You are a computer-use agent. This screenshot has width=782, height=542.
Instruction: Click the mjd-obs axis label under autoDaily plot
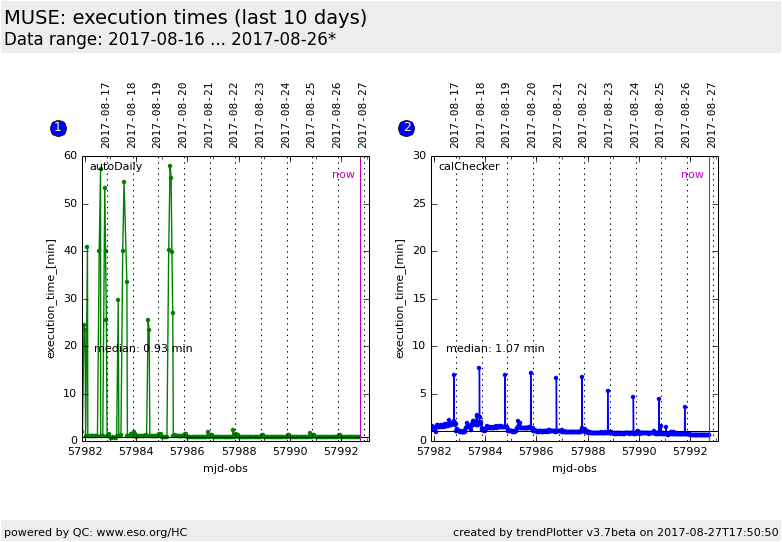pyautogui.click(x=225, y=468)
